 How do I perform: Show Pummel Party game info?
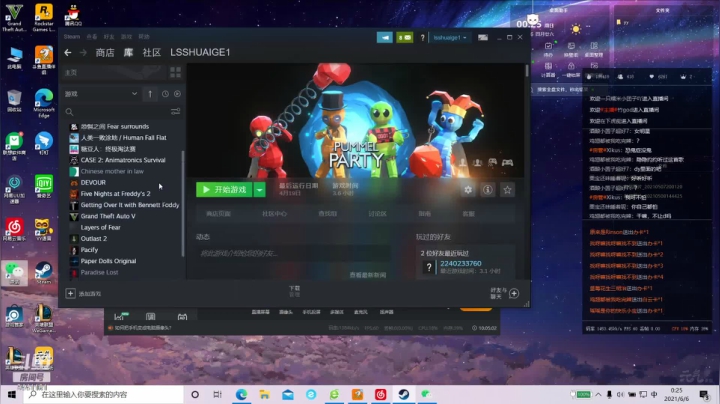[488, 190]
